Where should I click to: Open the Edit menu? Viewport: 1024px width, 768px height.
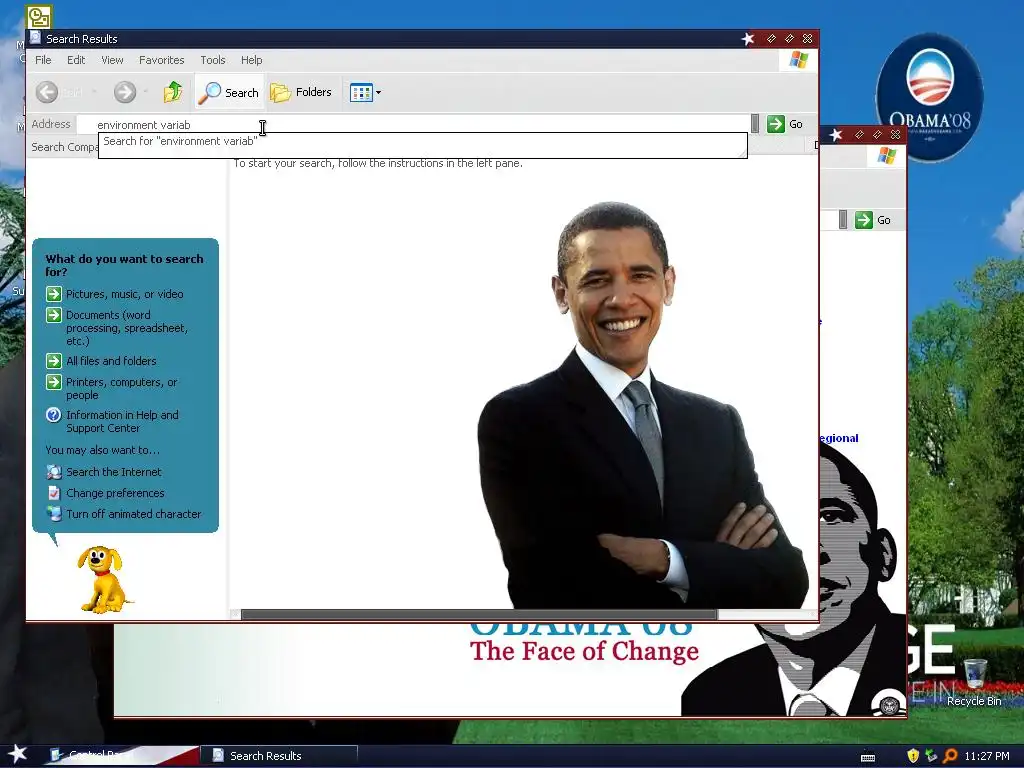76,60
